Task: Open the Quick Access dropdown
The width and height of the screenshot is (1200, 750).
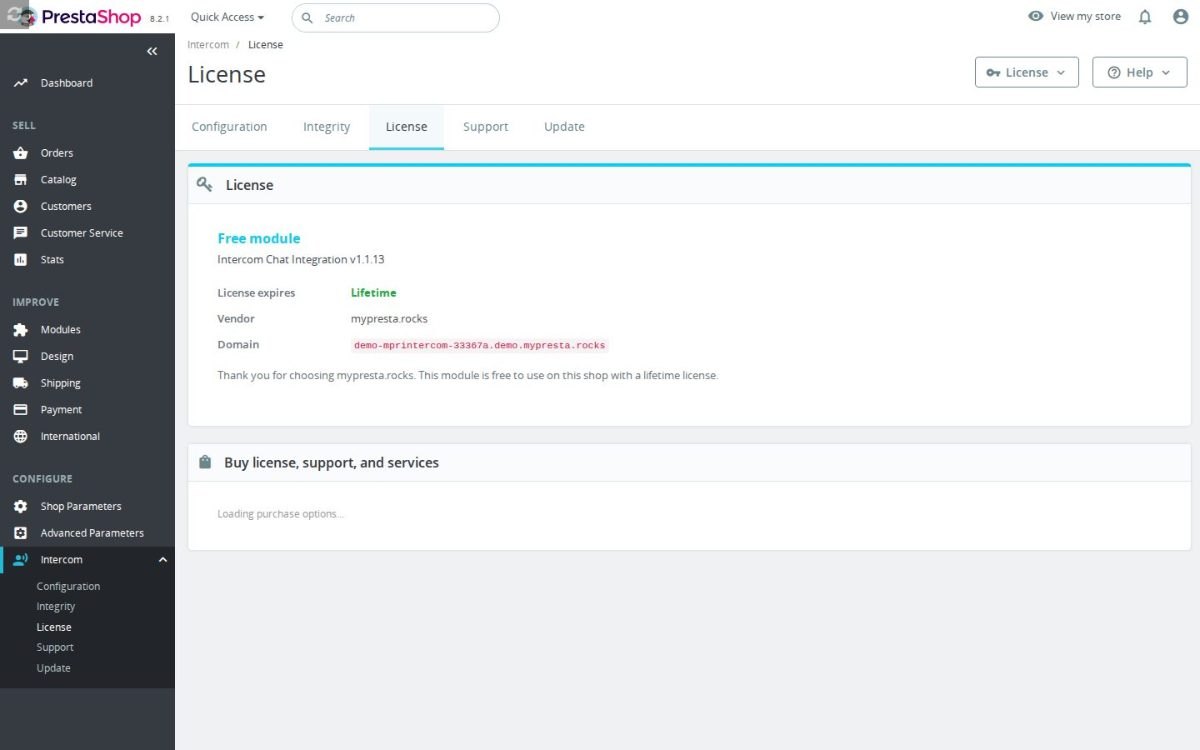Action: 228,17
